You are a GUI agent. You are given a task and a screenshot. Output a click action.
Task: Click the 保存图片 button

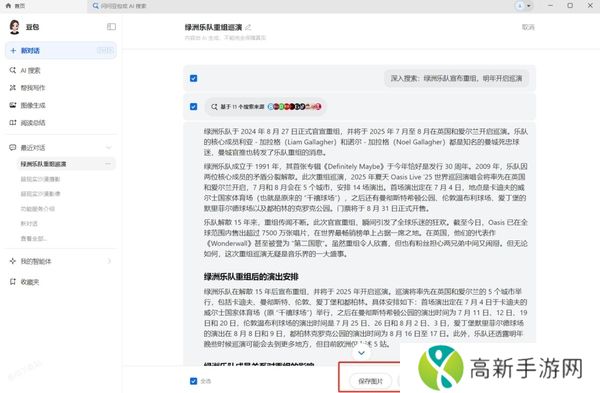coord(370,381)
